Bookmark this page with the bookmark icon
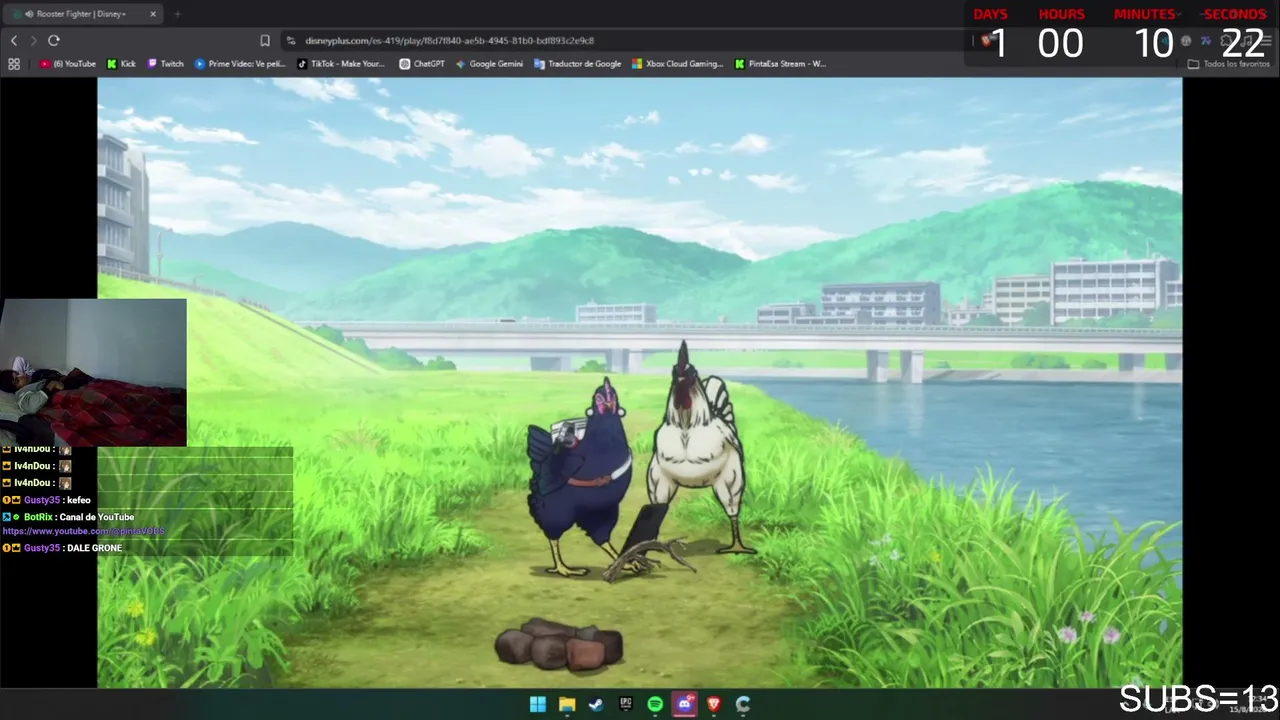 click(265, 40)
